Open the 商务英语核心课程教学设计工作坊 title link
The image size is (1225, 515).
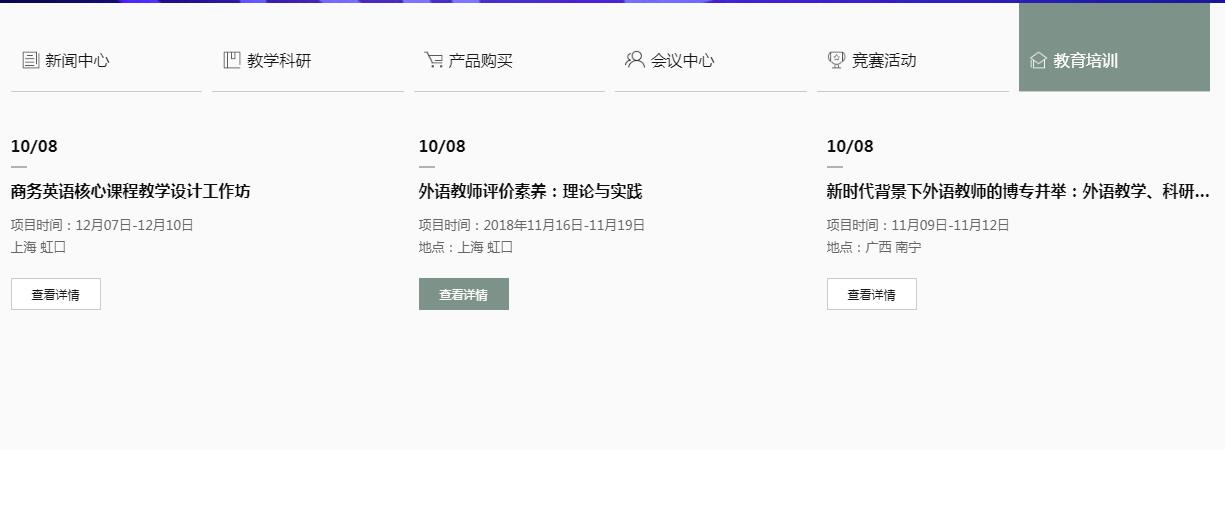(131, 191)
